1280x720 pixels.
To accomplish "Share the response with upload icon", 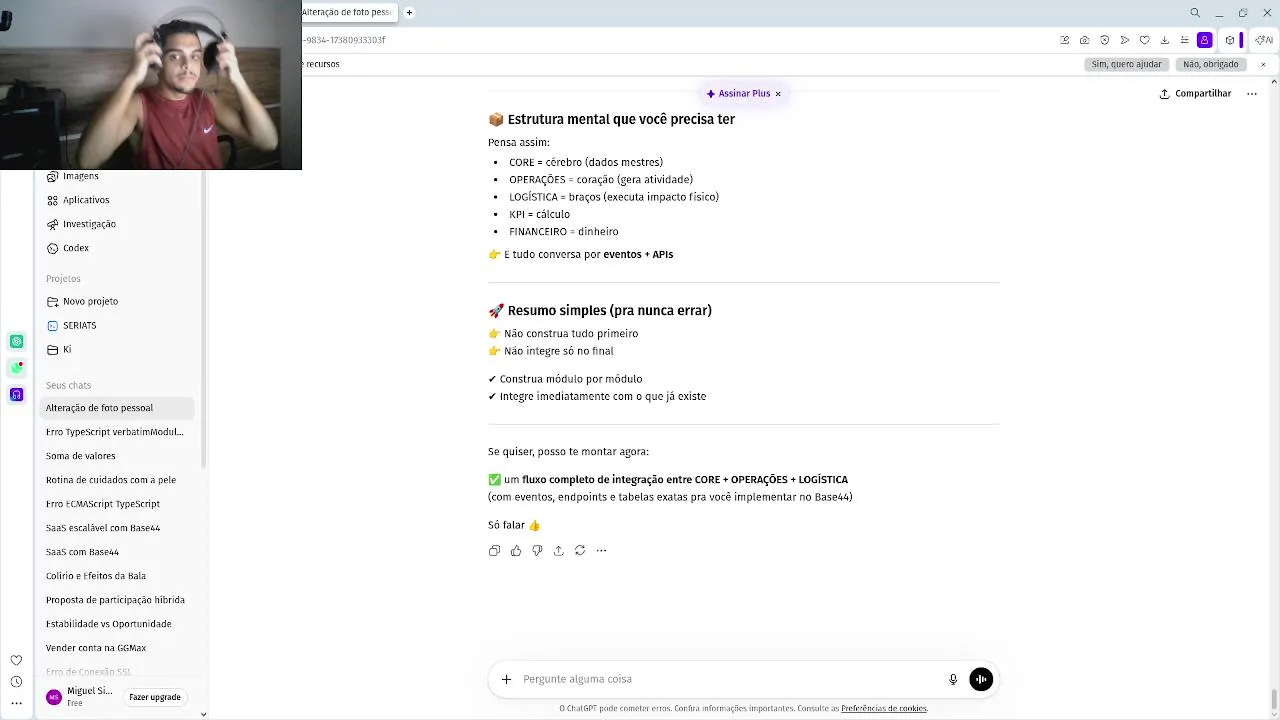I will pyautogui.click(x=558, y=551).
